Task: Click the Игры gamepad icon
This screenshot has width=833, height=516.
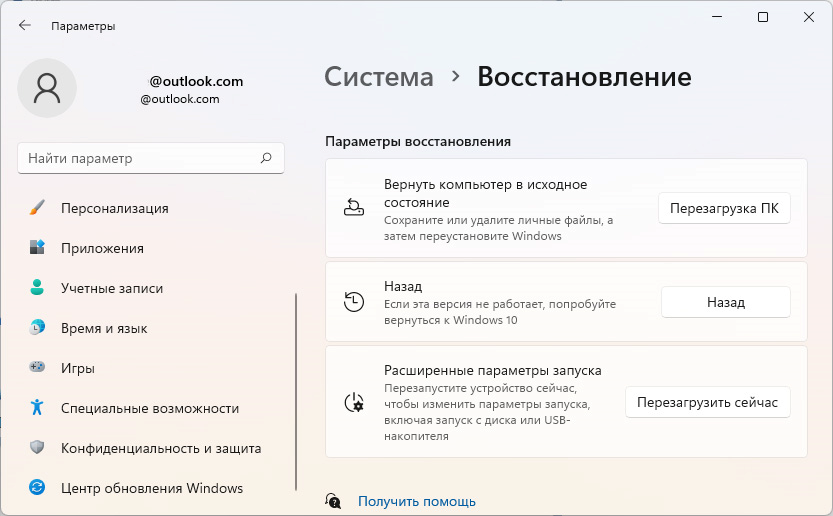Action: (37, 368)
